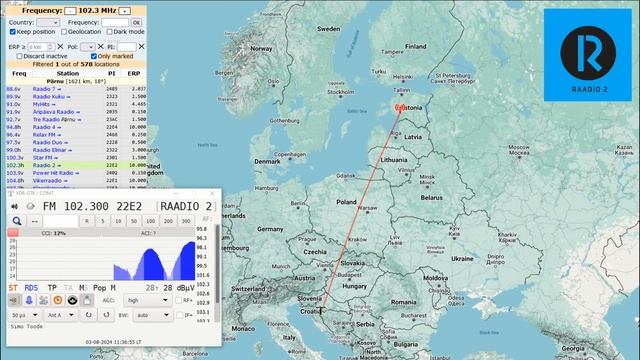Click the orange clock scheduler button
The image size is (640, 360).
[58, 300]
